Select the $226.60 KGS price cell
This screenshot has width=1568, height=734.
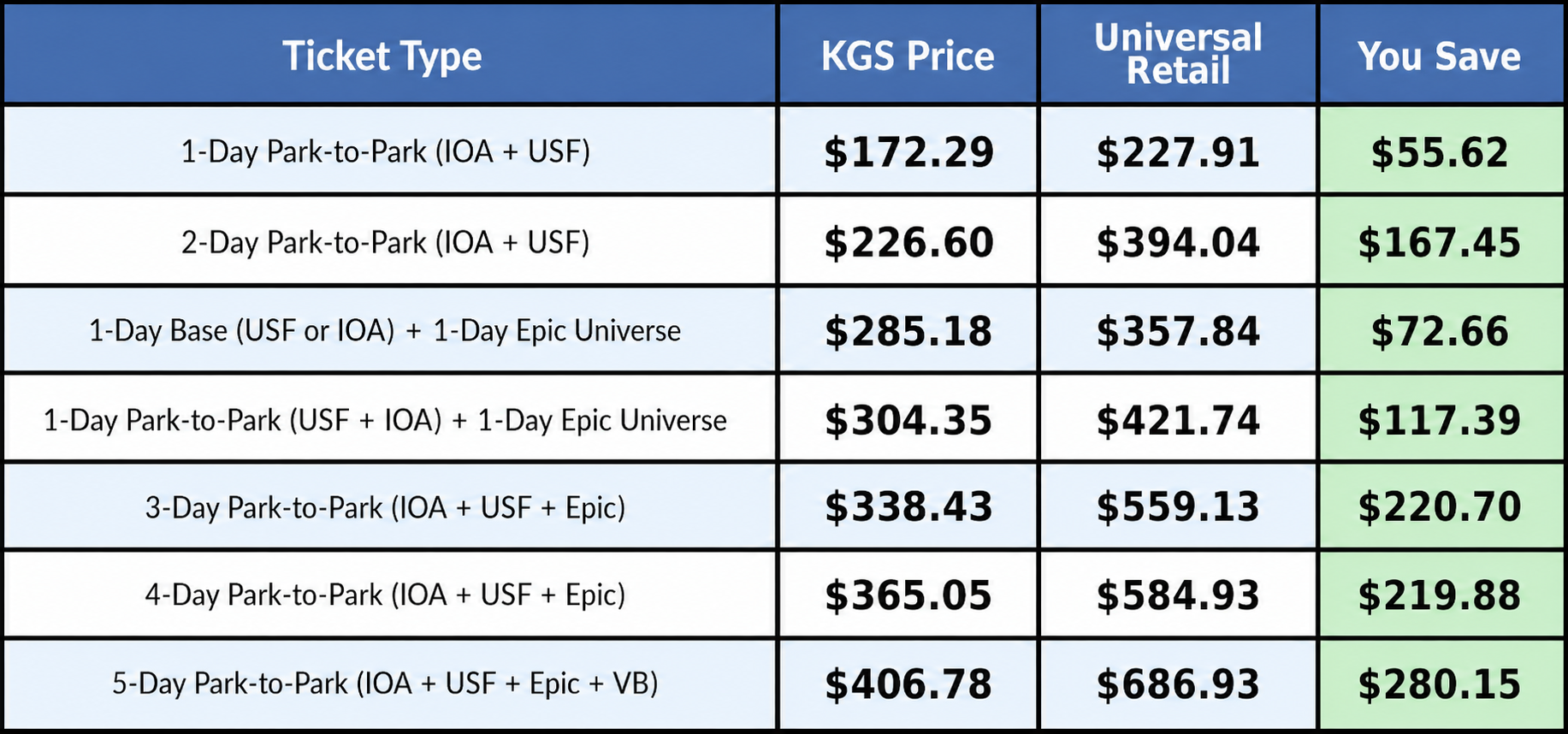(908, 242)
